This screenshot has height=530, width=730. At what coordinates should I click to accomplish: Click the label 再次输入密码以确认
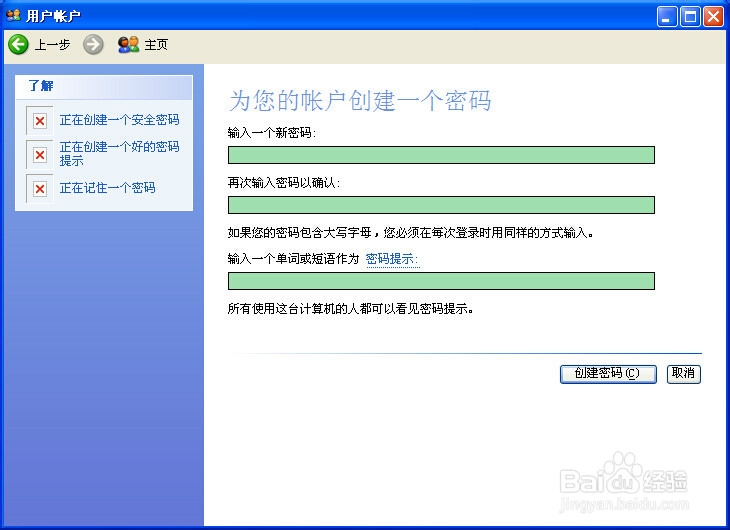click(x=284, y=183)
